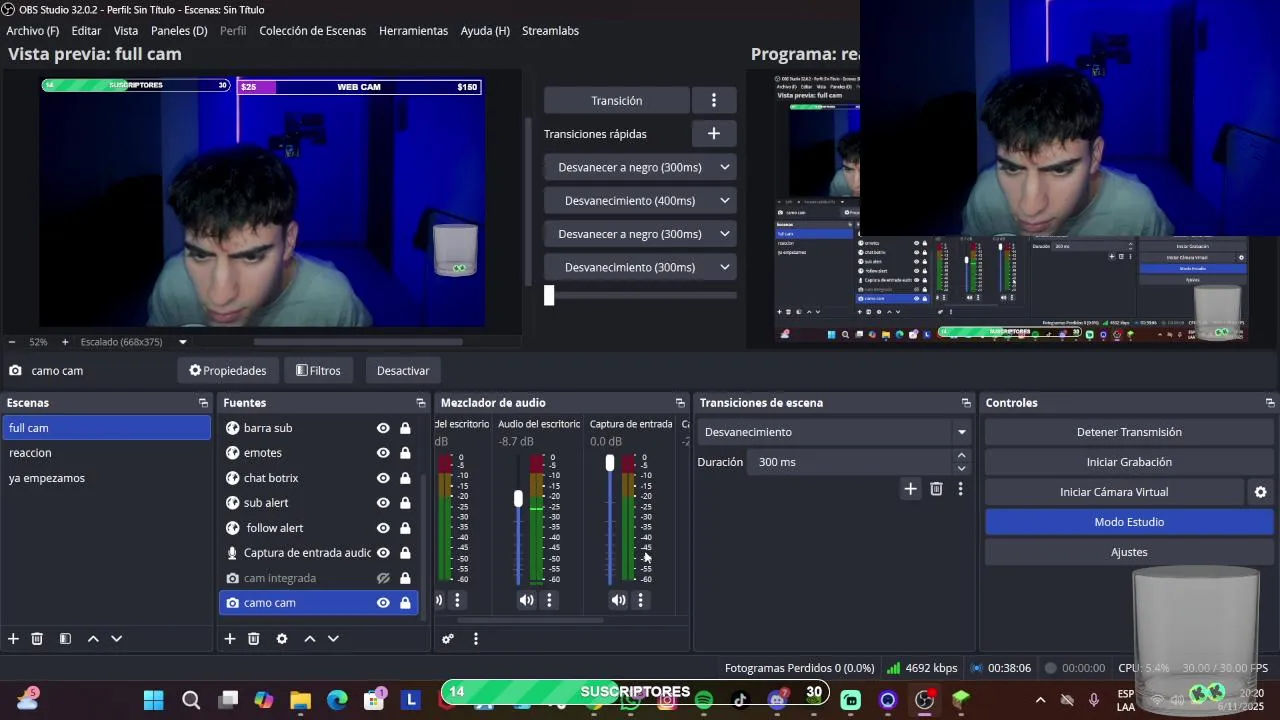
Task: Add a new source in Fuentes panel
Action: (x=229, y=638)
